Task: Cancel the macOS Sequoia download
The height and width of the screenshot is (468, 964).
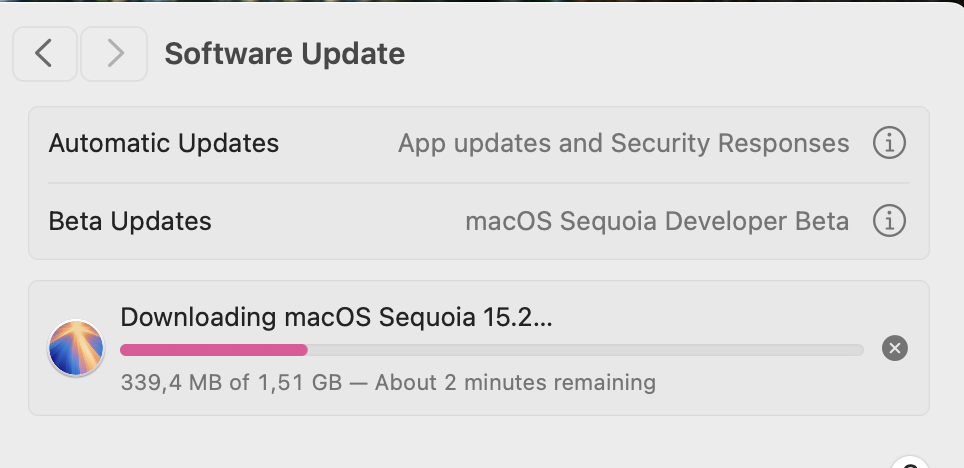Action: (x=895, y=349)
